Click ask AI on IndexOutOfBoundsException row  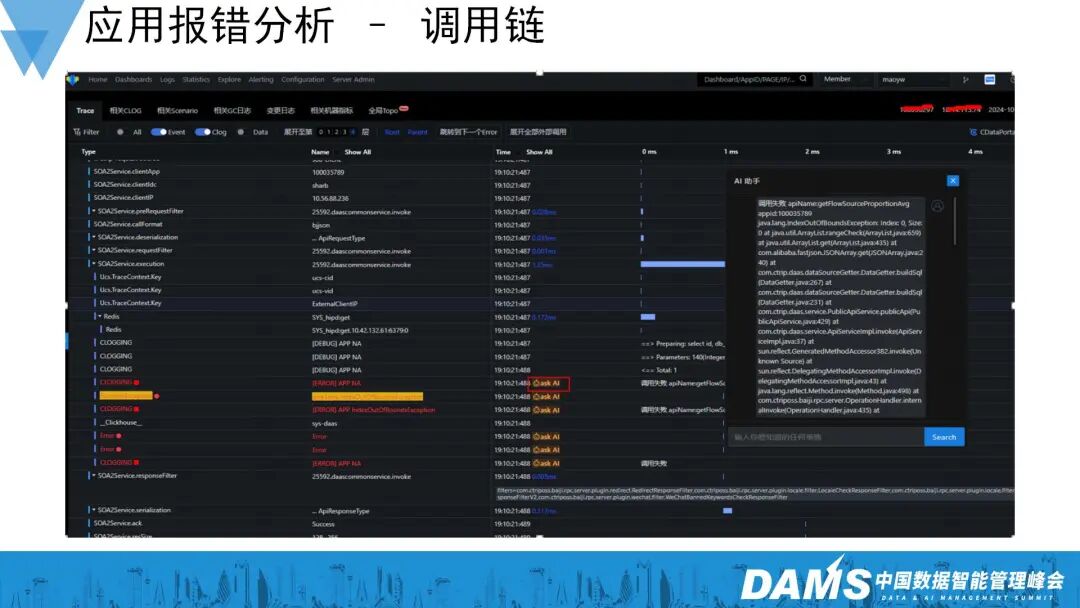pos(547,410)
